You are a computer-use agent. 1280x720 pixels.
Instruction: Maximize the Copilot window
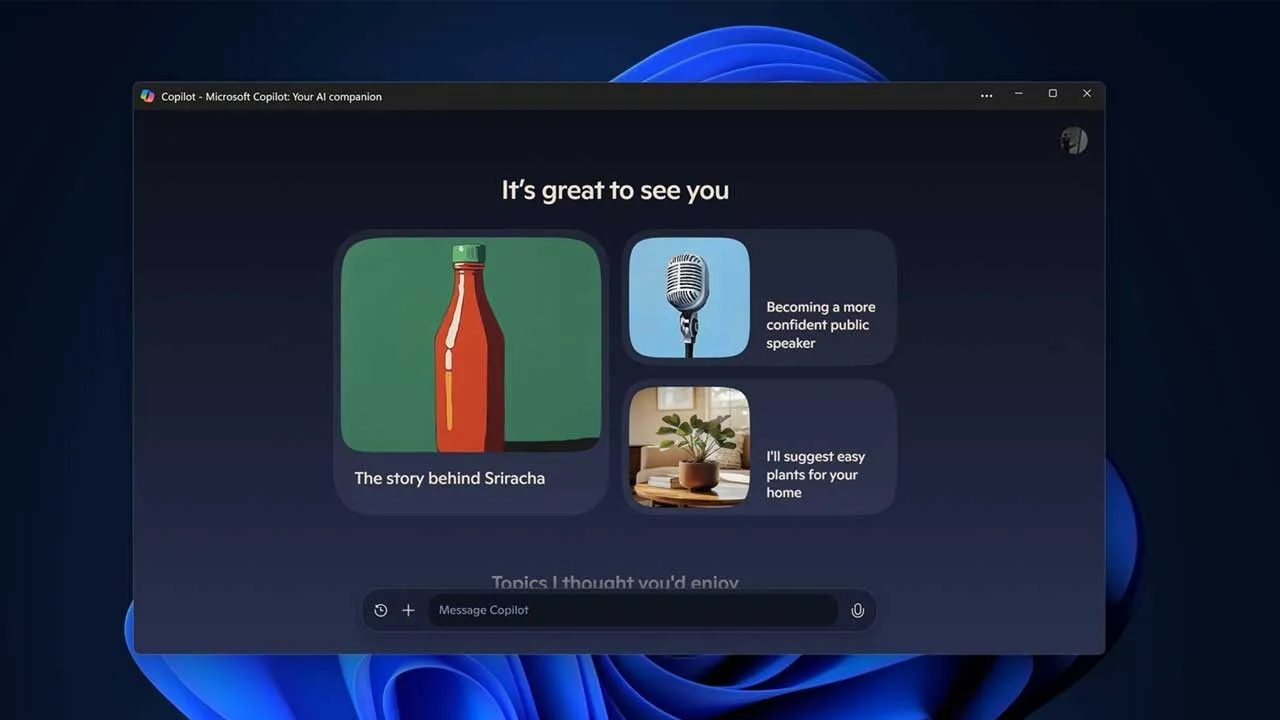[x=1053, y=94]
